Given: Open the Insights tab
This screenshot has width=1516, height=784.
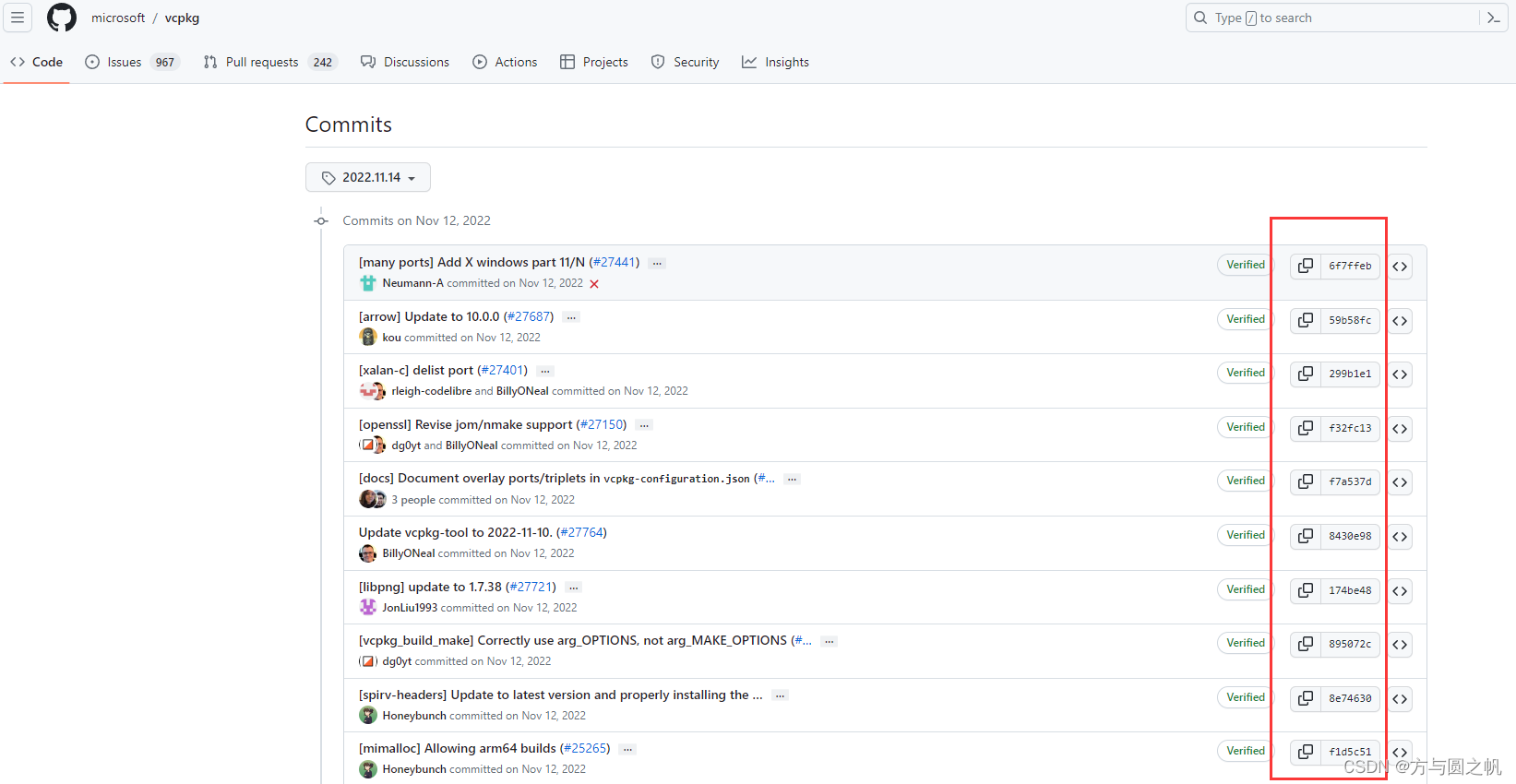Looking at the screenshot, I should point(775,62).
